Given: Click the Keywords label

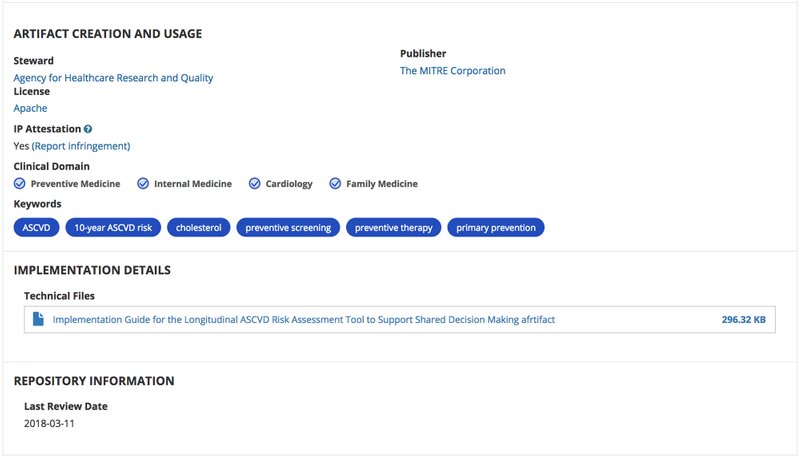Looking at the screenshot, I should tap(37, 204).
